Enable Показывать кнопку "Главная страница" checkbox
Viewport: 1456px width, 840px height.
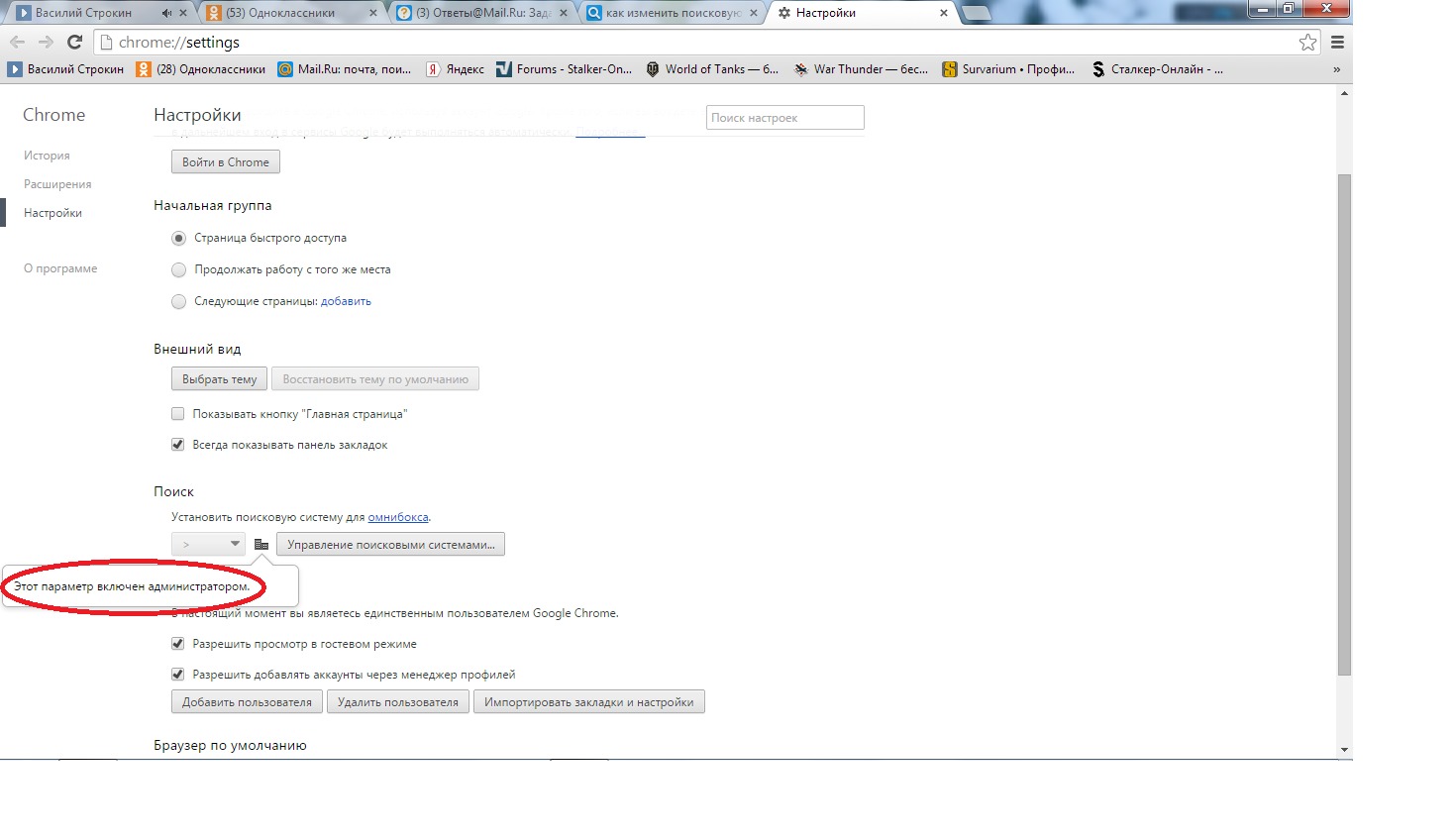pos(178,414)
